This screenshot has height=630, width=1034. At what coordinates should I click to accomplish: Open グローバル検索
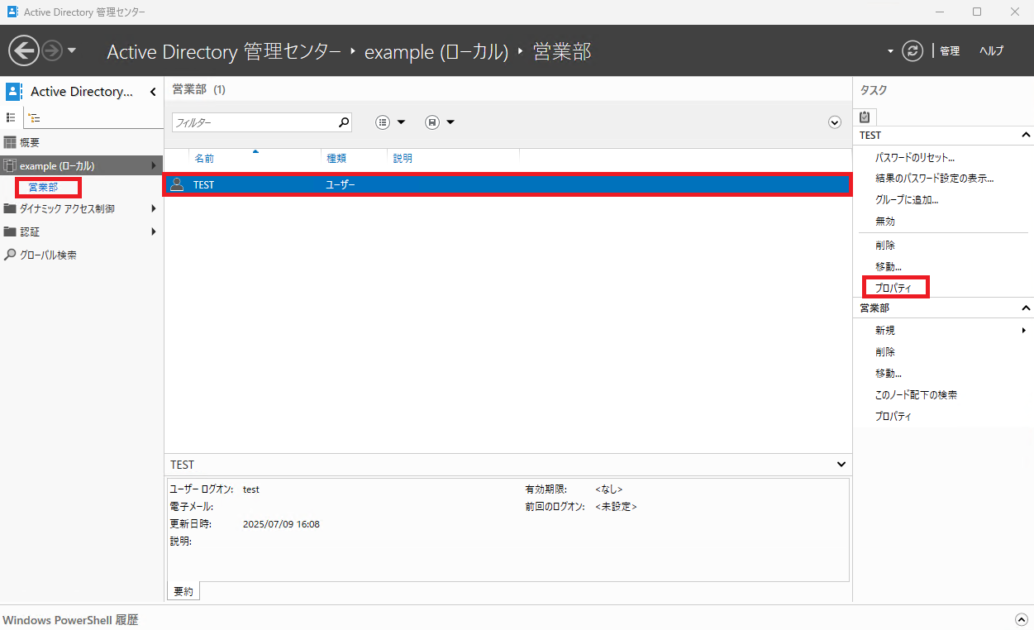pyautogui.click(x=47, y=255)
